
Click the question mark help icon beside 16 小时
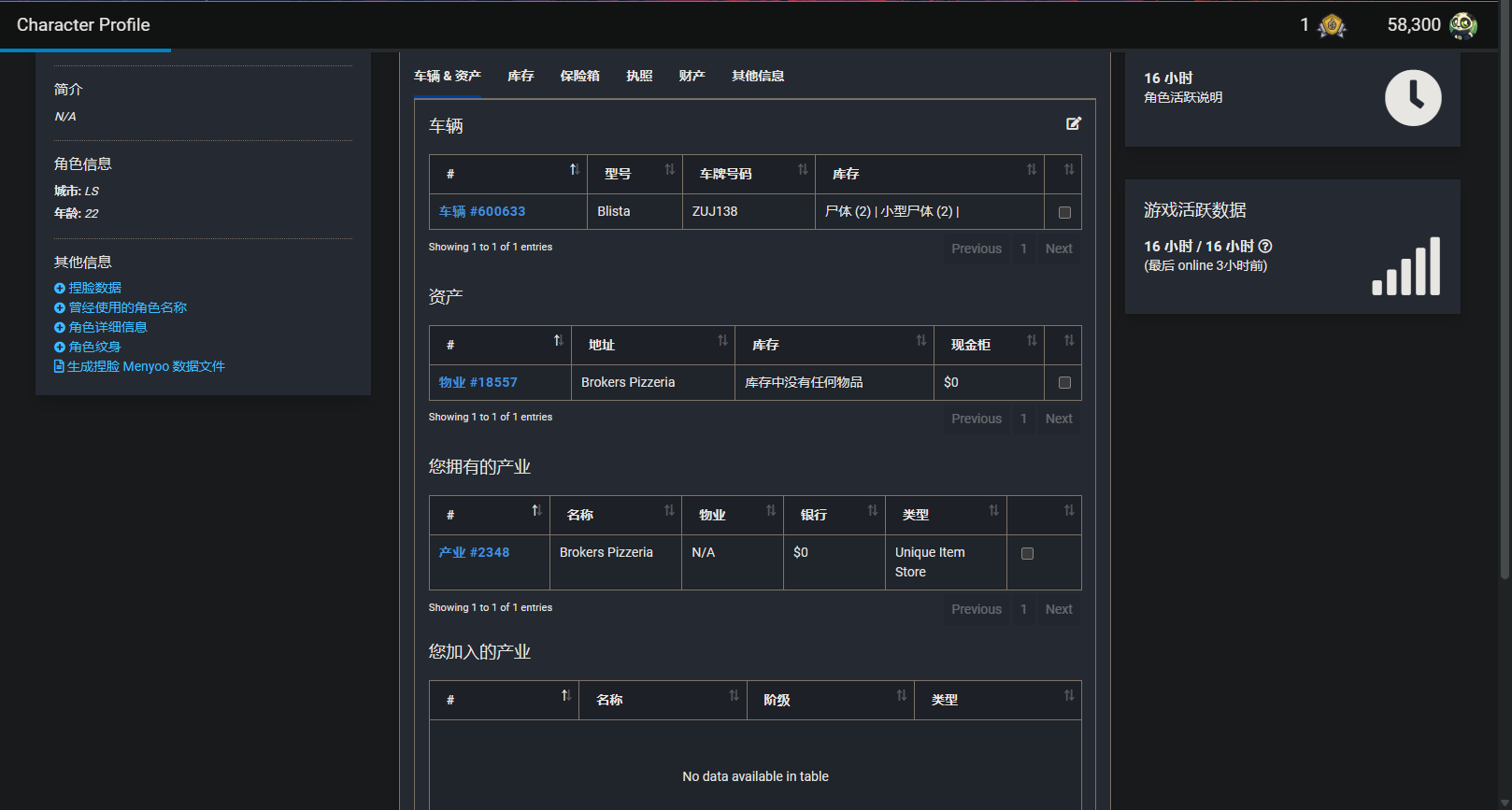[1265, 247]
